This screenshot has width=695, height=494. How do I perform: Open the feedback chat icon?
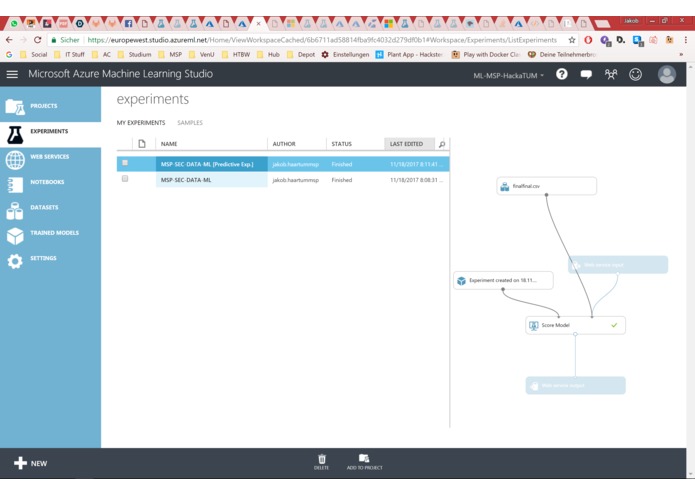click(x=586, y=74)
